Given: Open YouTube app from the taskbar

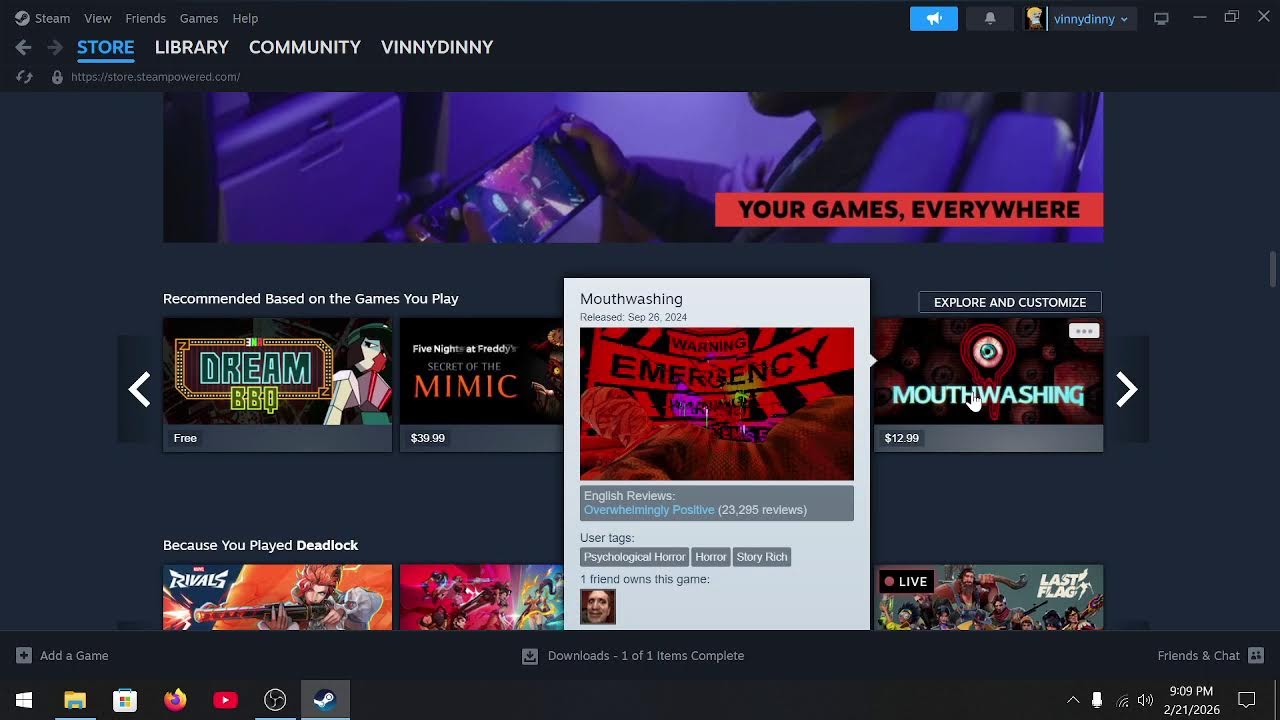Looking at the screenshot, I should [225, 700].
